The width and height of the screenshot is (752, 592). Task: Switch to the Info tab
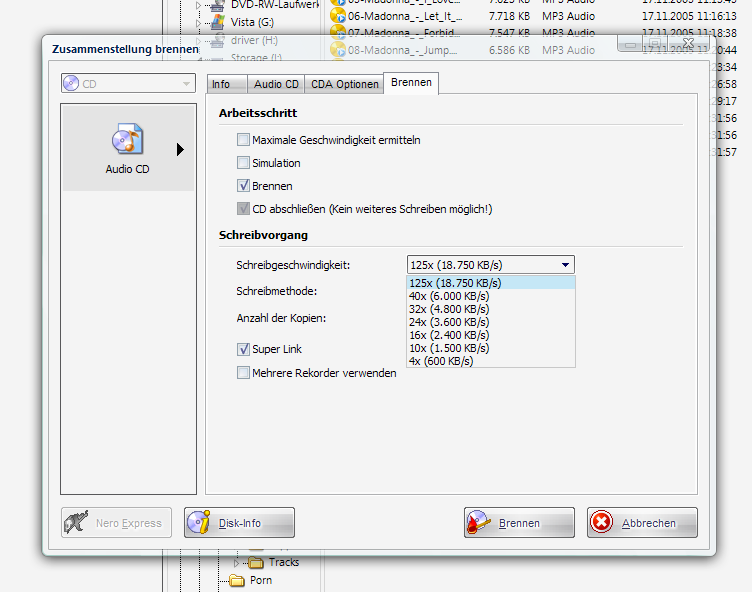pos(221,85)
